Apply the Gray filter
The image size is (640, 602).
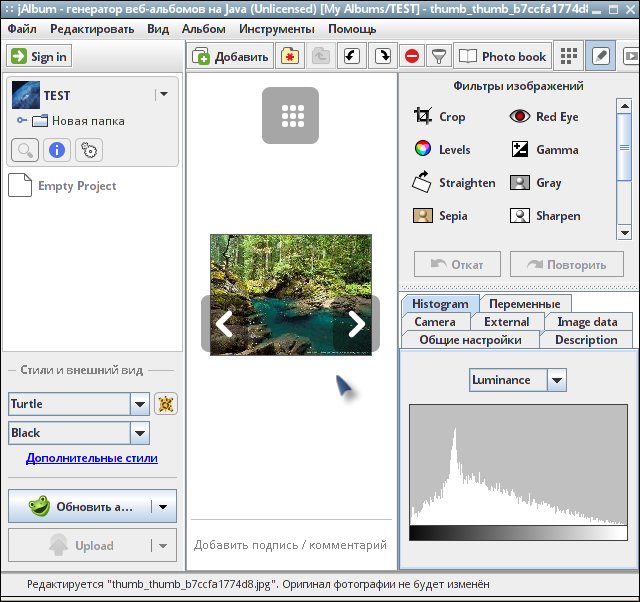[536, 182]
